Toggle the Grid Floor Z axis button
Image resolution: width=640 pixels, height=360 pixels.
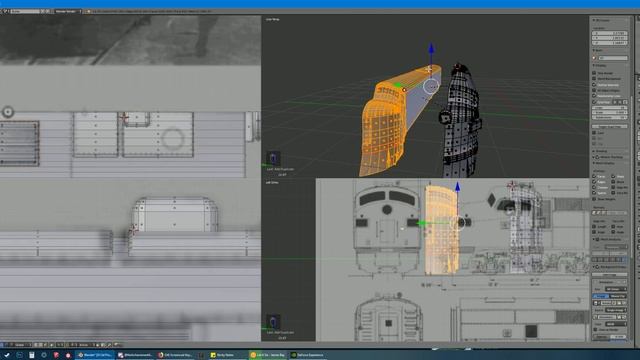pos(625,102)
